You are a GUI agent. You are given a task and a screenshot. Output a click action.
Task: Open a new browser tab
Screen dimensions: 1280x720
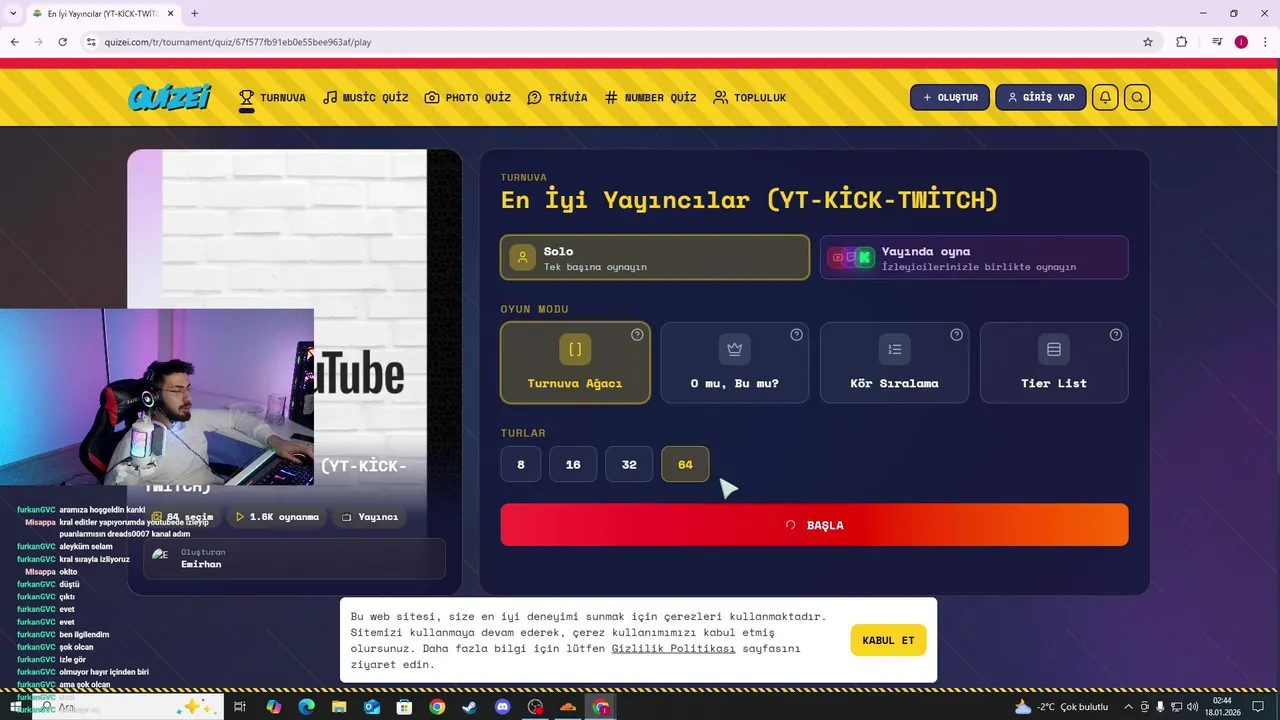(x=194, y=14)
